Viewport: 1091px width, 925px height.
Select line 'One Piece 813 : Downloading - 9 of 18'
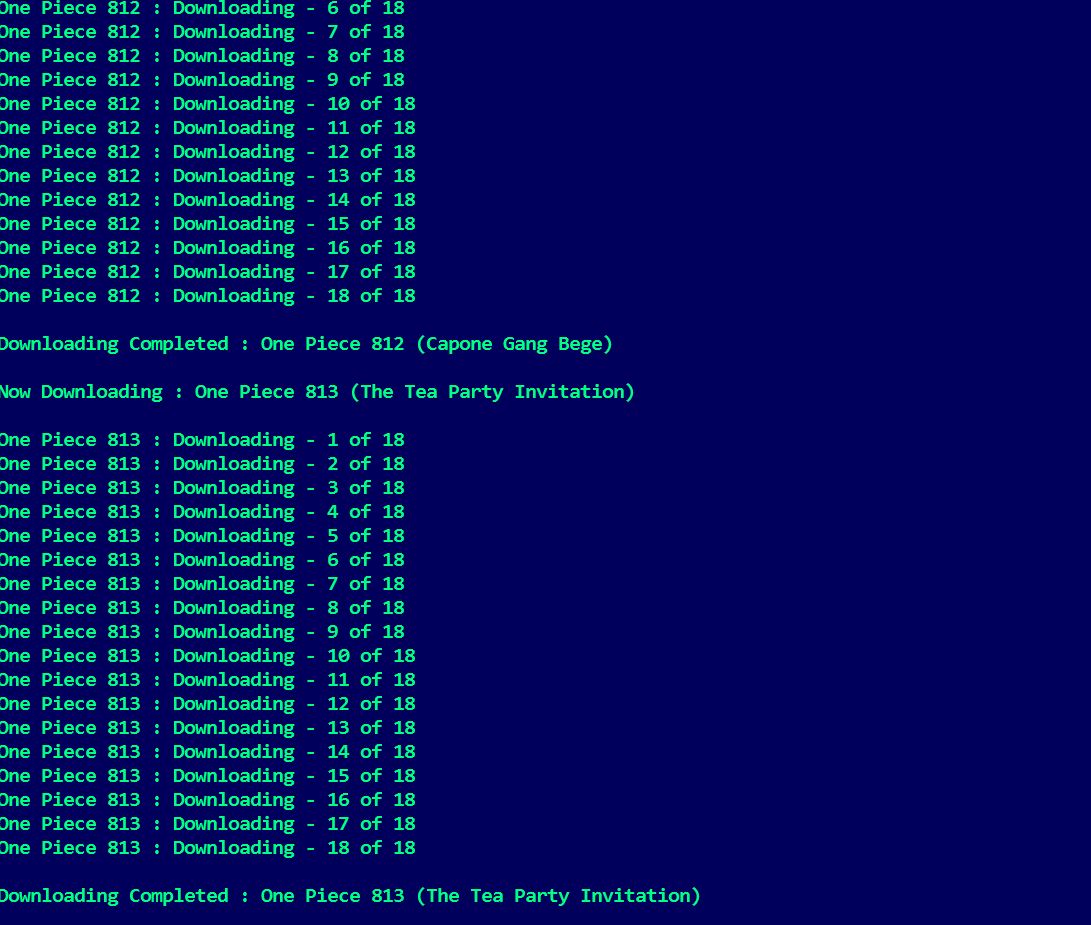point(202,632)
